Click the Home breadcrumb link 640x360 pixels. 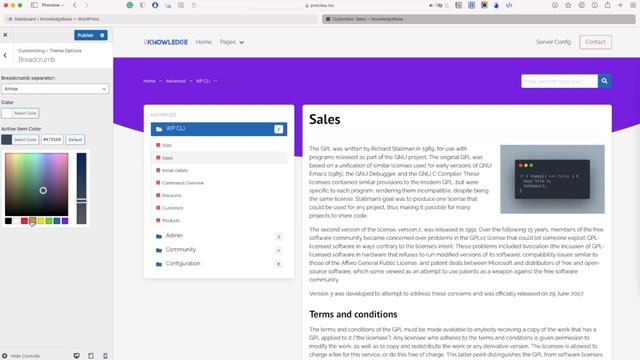pyautogui.click(x=149, y=81)
